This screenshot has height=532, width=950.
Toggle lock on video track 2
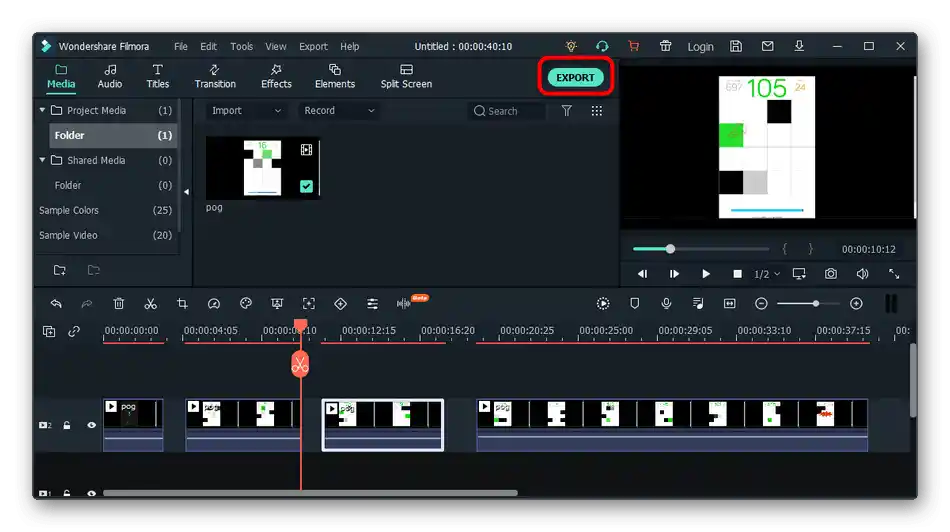(x=67, y=425)
